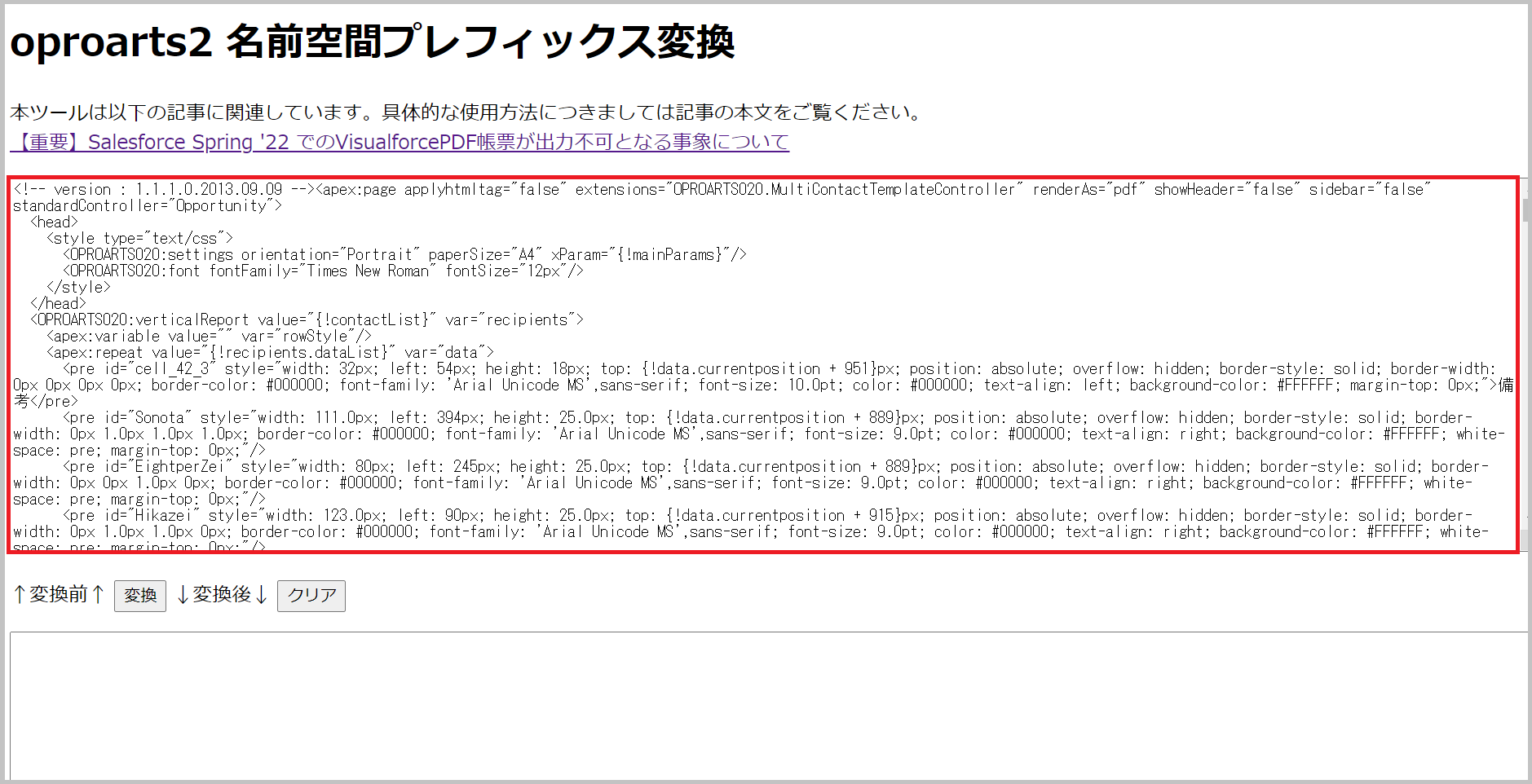Screen dimensions: 1532x784
Task: Click the OPROARTS020:settings line in code
Action: [404, 254]
